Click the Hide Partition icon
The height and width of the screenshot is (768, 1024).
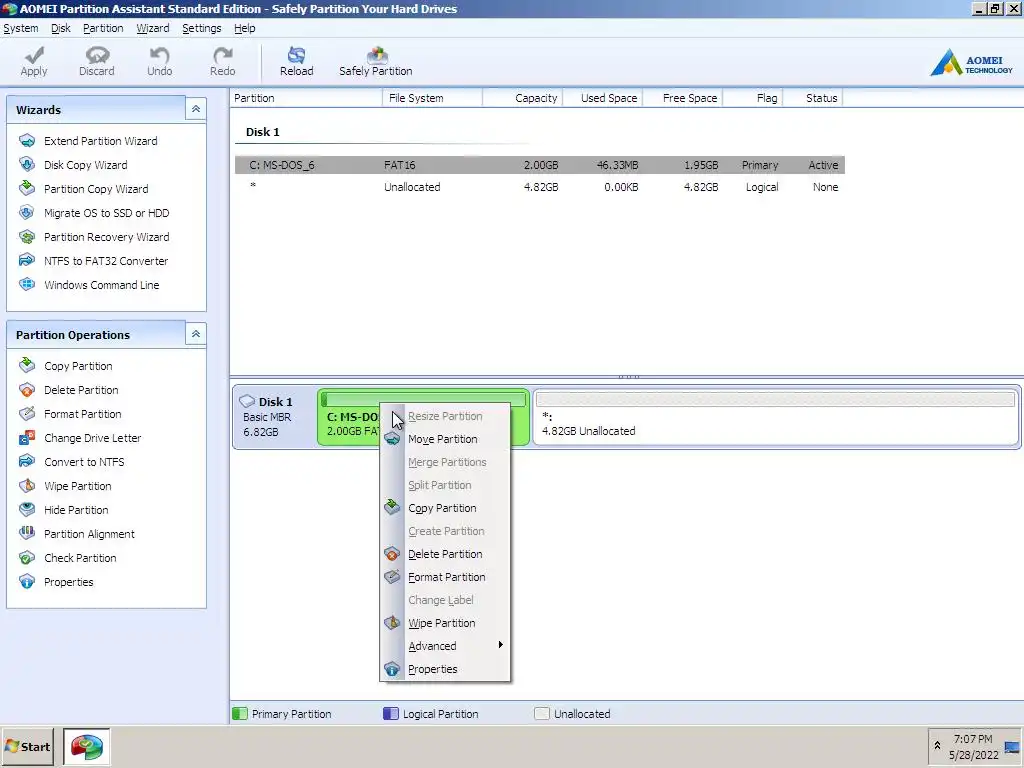27,509
